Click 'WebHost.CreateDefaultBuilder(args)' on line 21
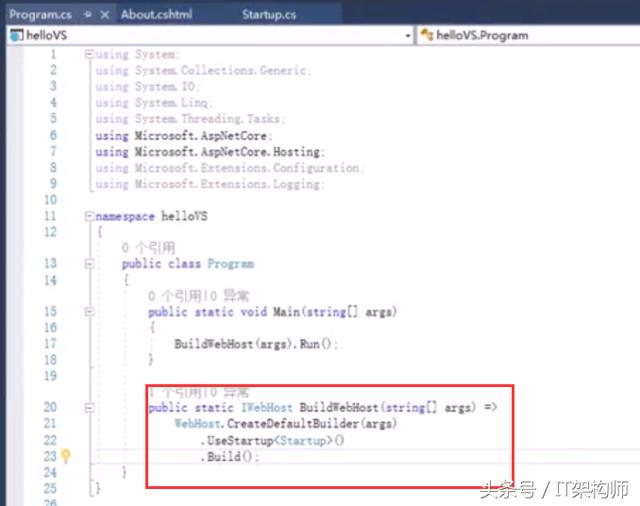Image resolution: width=640 pixels, height=506 pixels. click(x=285, y=424)
